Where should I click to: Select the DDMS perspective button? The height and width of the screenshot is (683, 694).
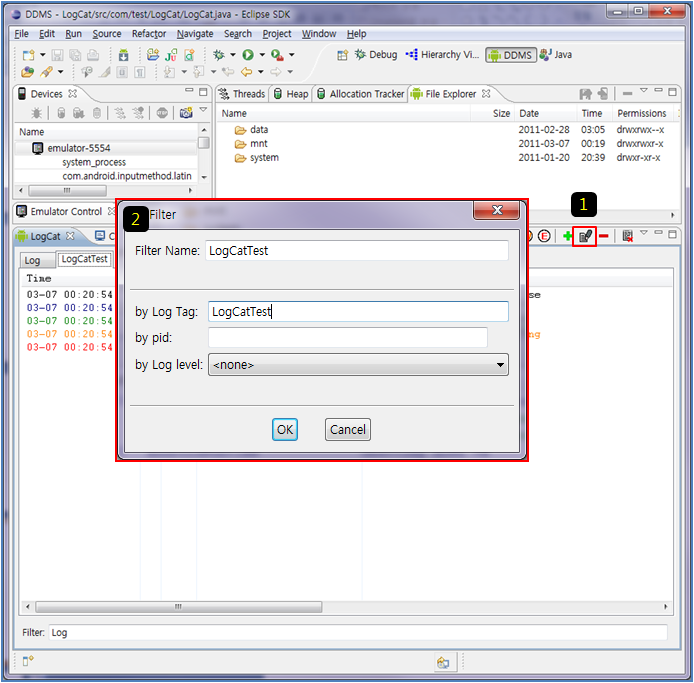511,55
